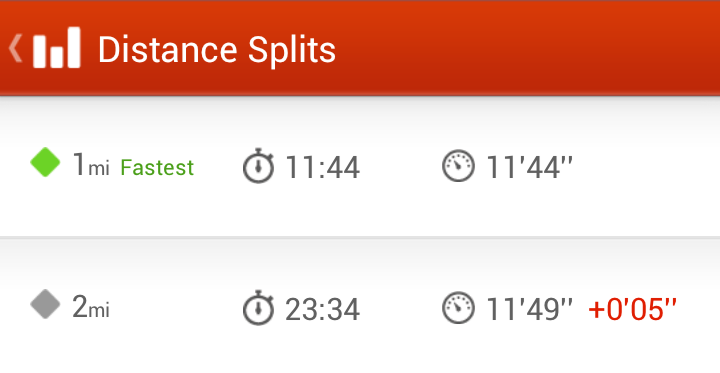Image resolution: width=720 pixels, height=373 pixels.
Task: Open the Distance Splits header title
Action: click(x=217, y=50)
